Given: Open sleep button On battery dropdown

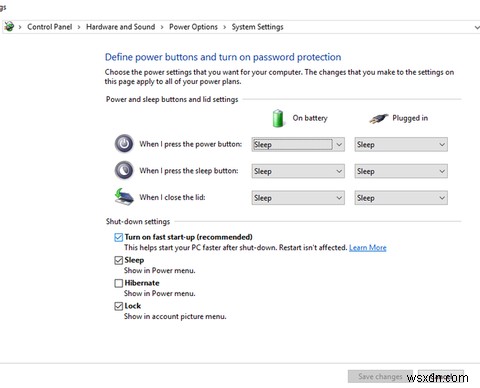Looking at the screenshot, I should coord(298,171).
